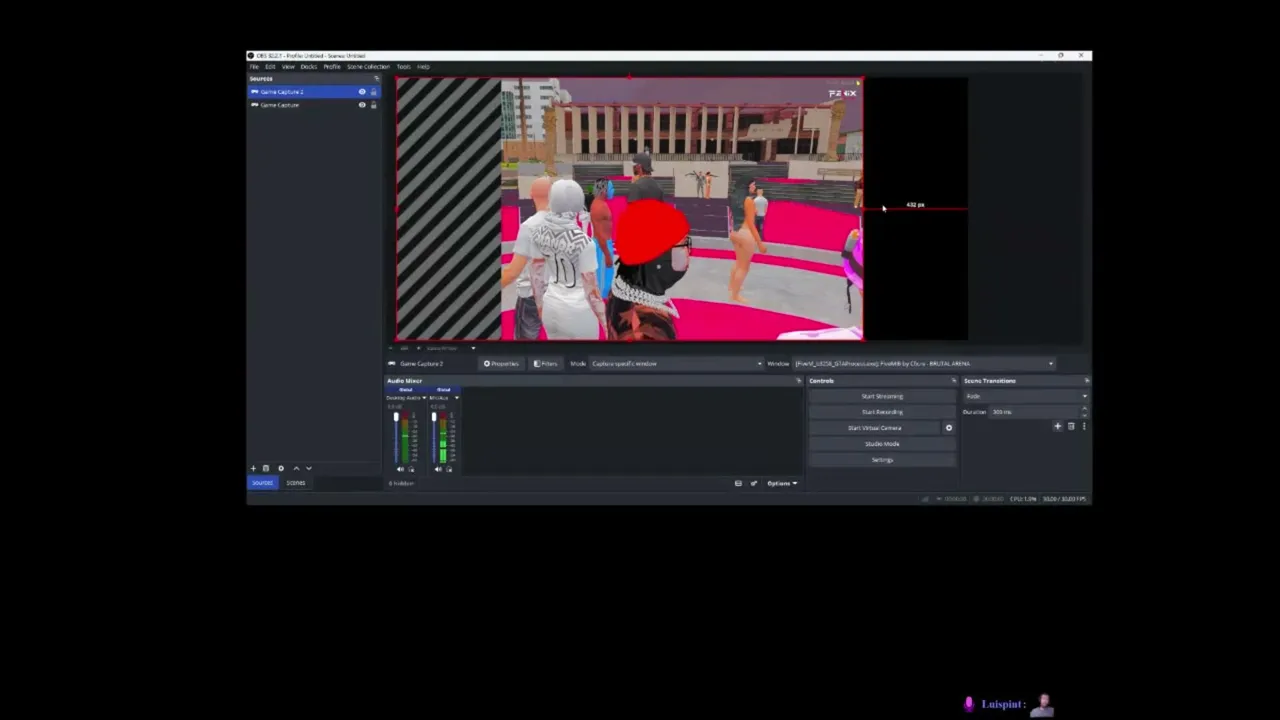Enable Studio Mode
This screenshot has height=720, width=1280.
point(882,444)
